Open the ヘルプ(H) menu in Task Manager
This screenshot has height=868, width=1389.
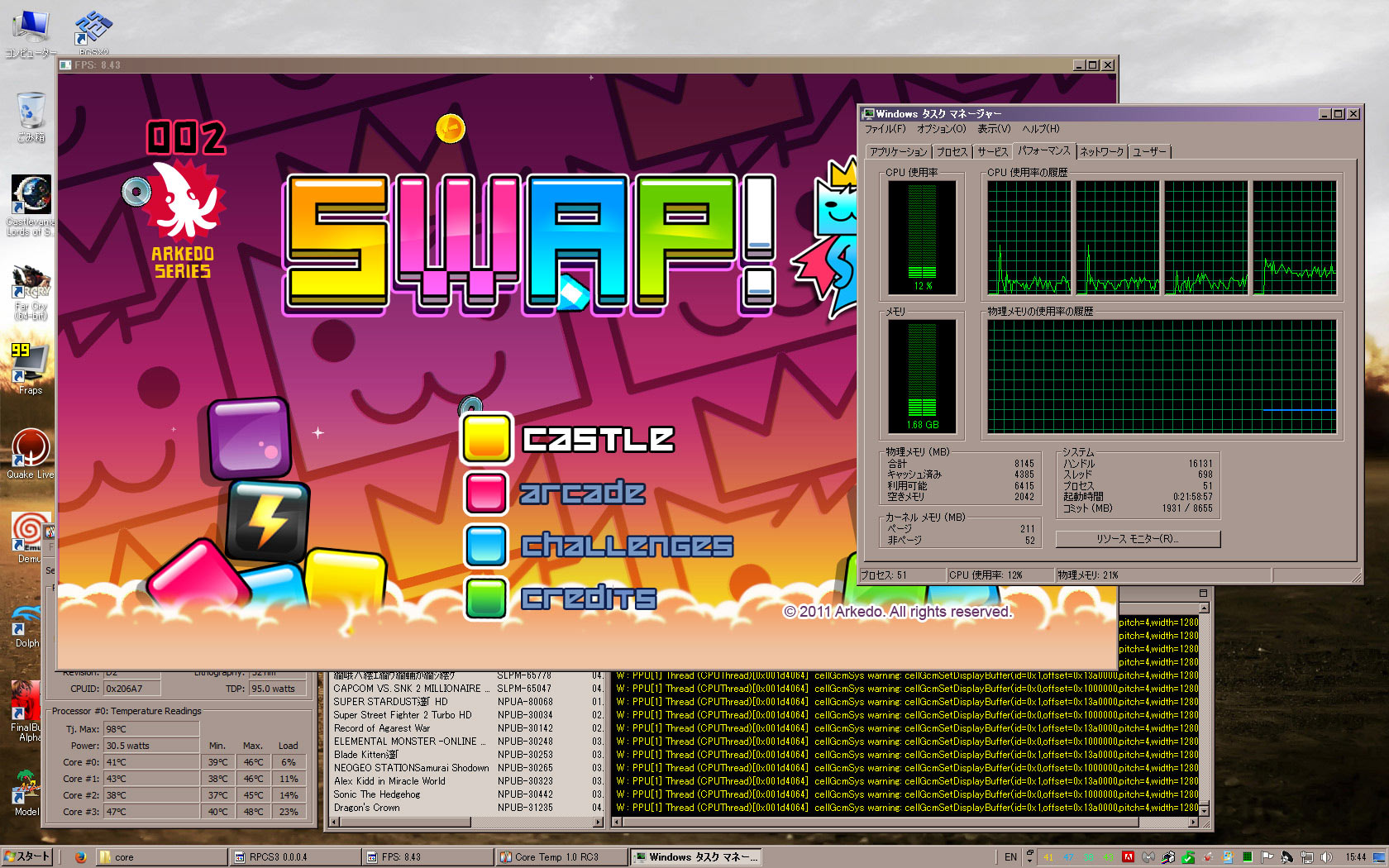(1040, 129)
